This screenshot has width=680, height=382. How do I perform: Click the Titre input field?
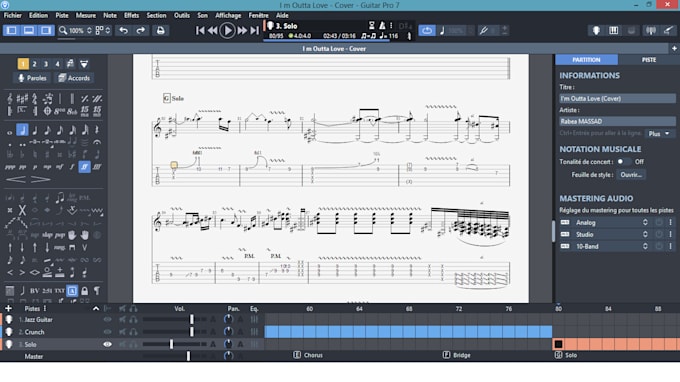(x=617, y=98)
